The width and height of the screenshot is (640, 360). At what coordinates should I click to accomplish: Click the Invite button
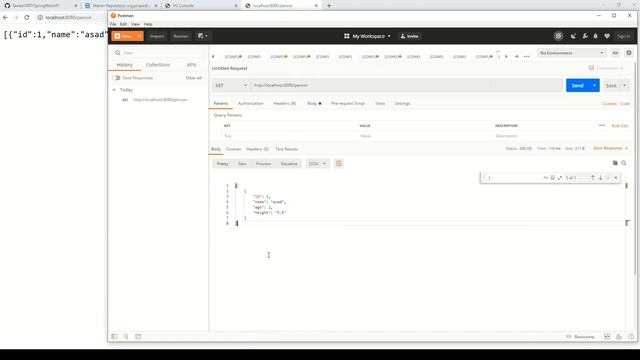(409, 36)
